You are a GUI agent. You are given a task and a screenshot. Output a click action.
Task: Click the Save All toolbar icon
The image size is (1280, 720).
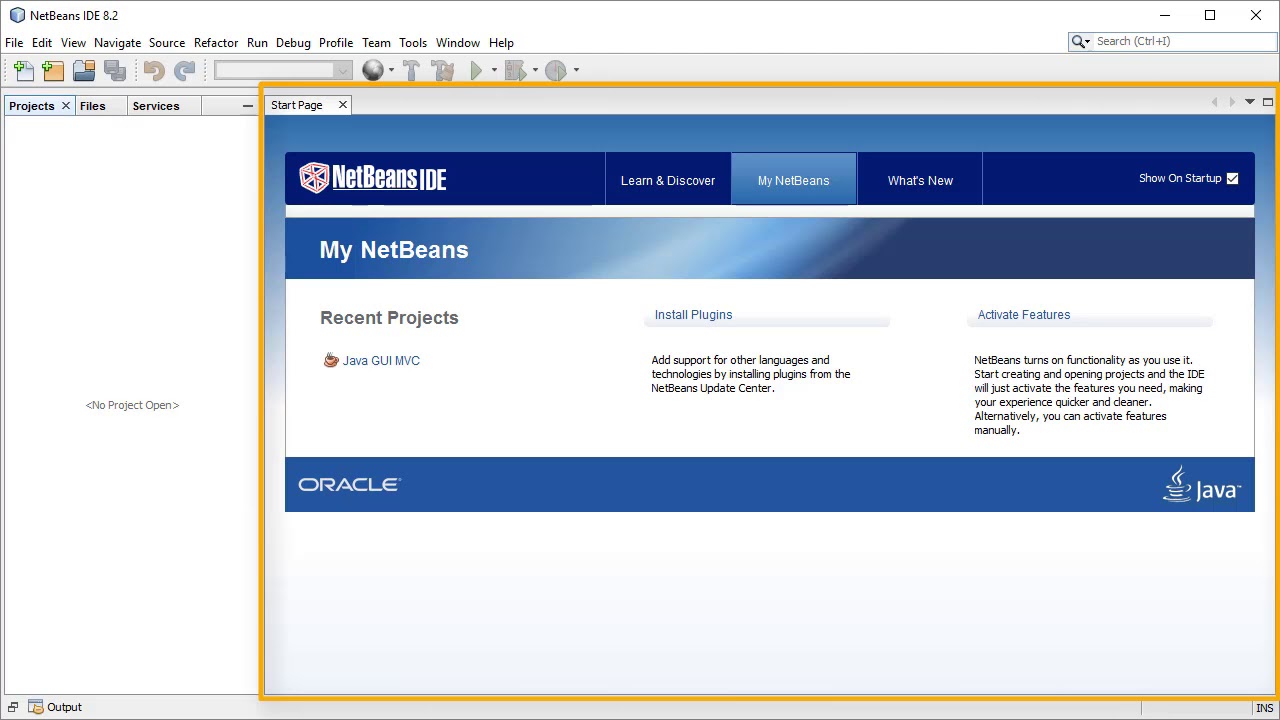coord(115,70)
